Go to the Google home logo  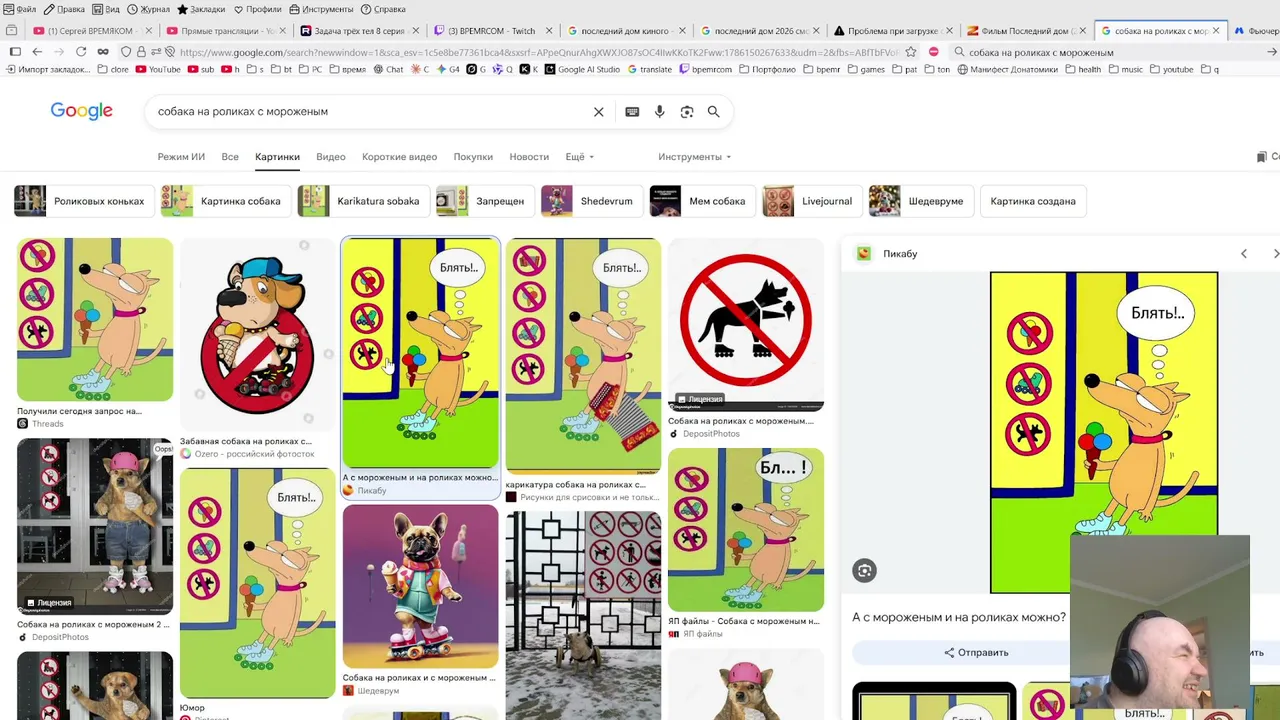tap(82, 111)
